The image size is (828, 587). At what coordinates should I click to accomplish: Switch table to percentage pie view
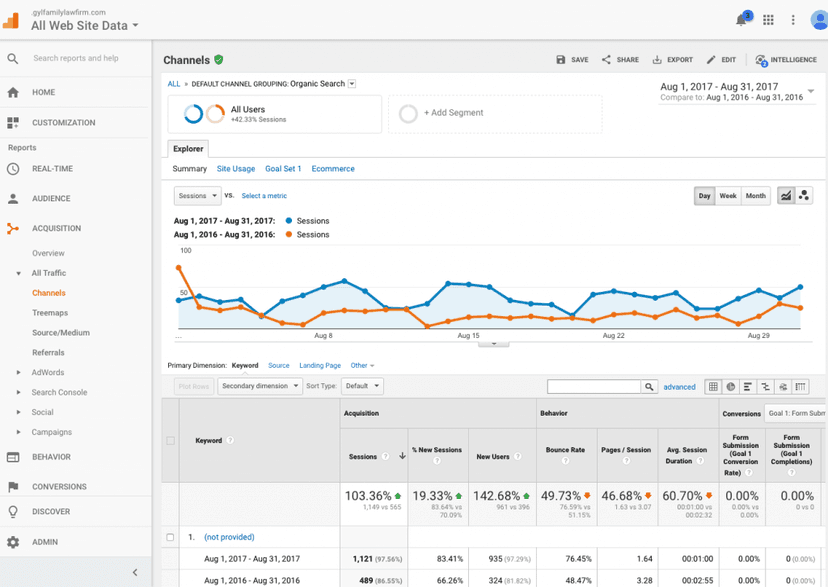click(731, 386)
